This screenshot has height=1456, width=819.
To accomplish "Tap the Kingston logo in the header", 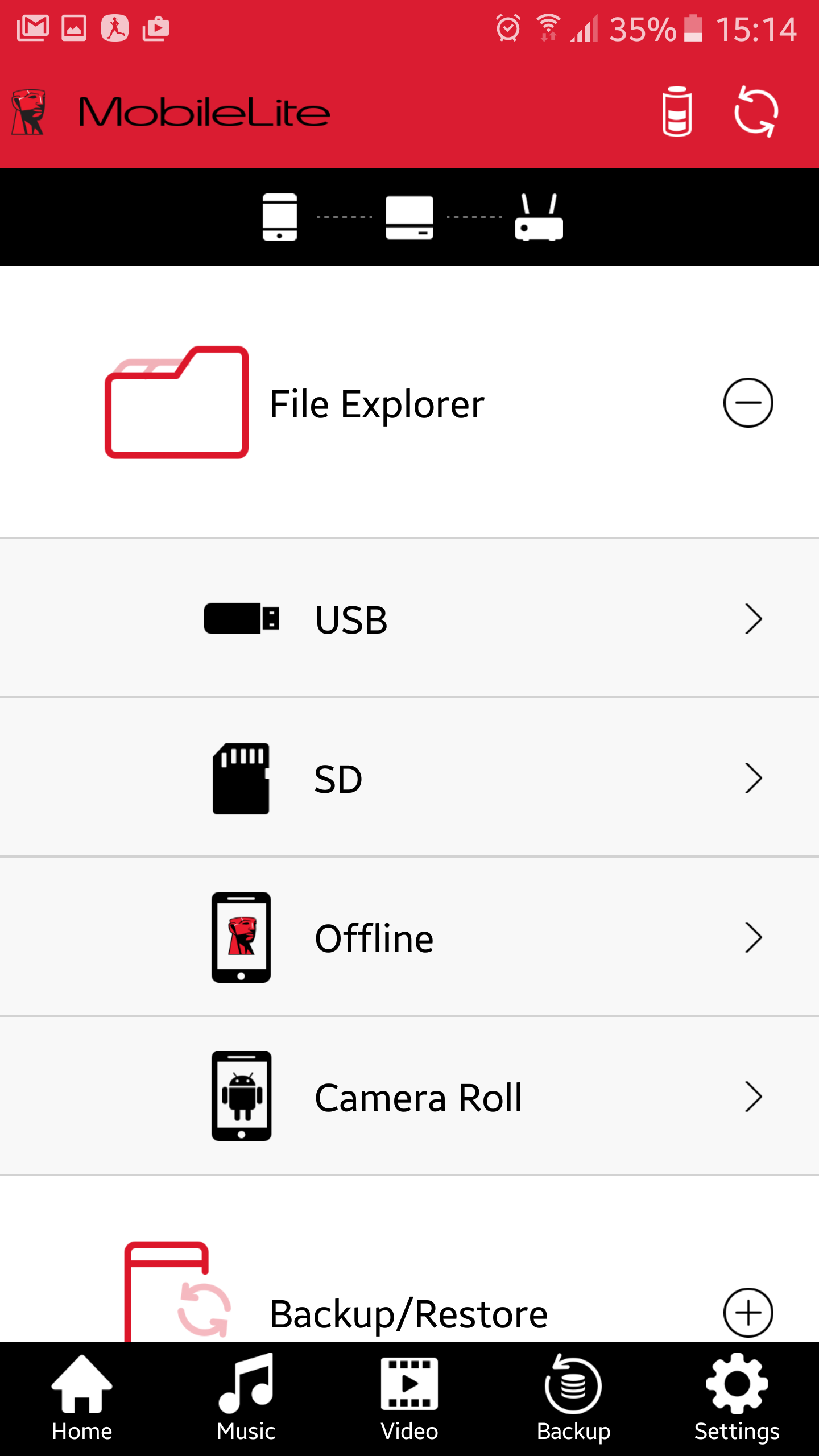I will 29,111.
